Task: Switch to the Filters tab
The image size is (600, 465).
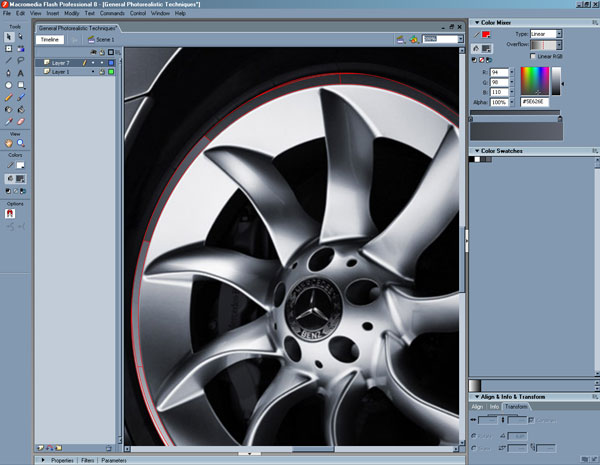Action: point(87,460)
